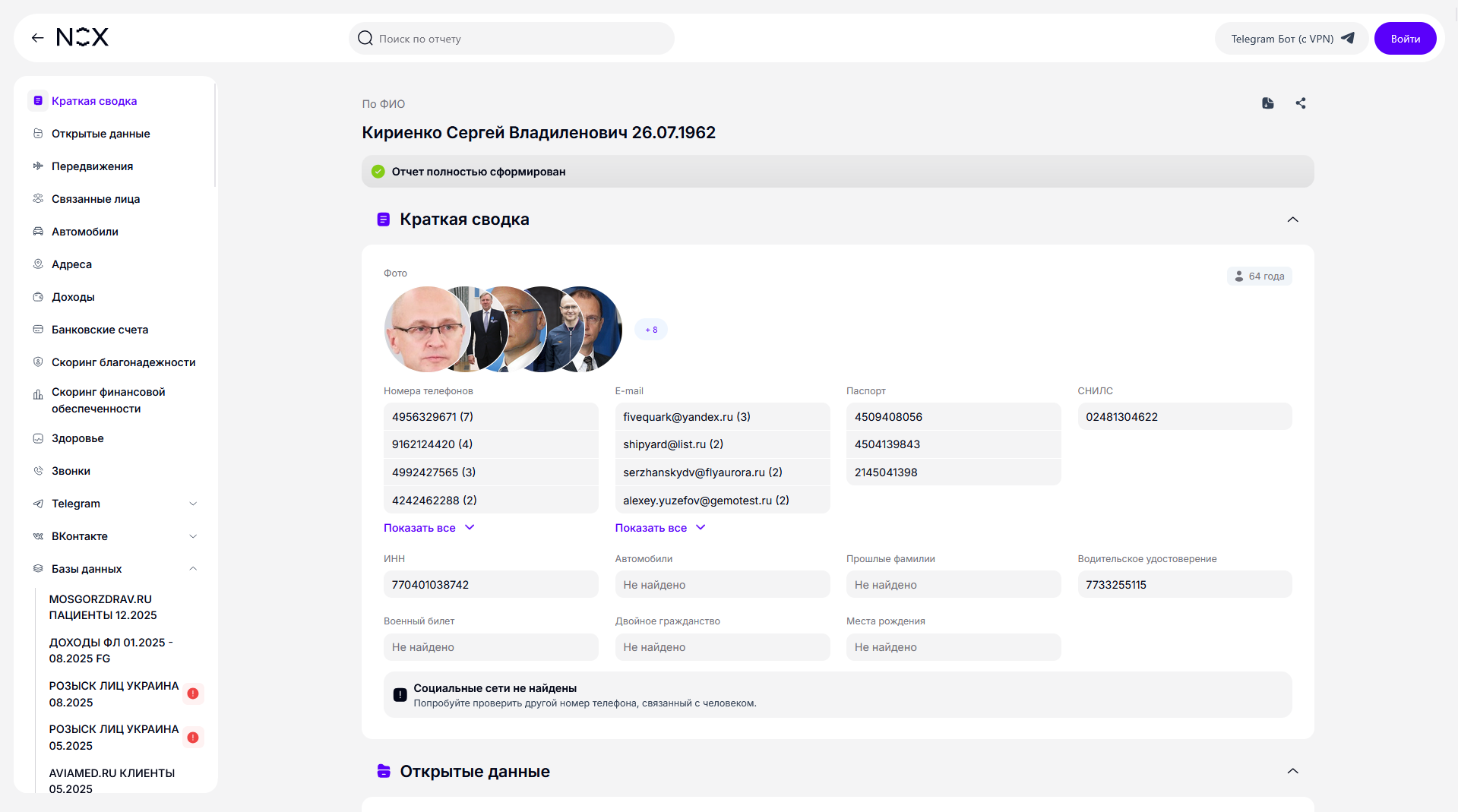
Task: Expand the Telegram sidebar section chevron
Action: tap(193, 504)
